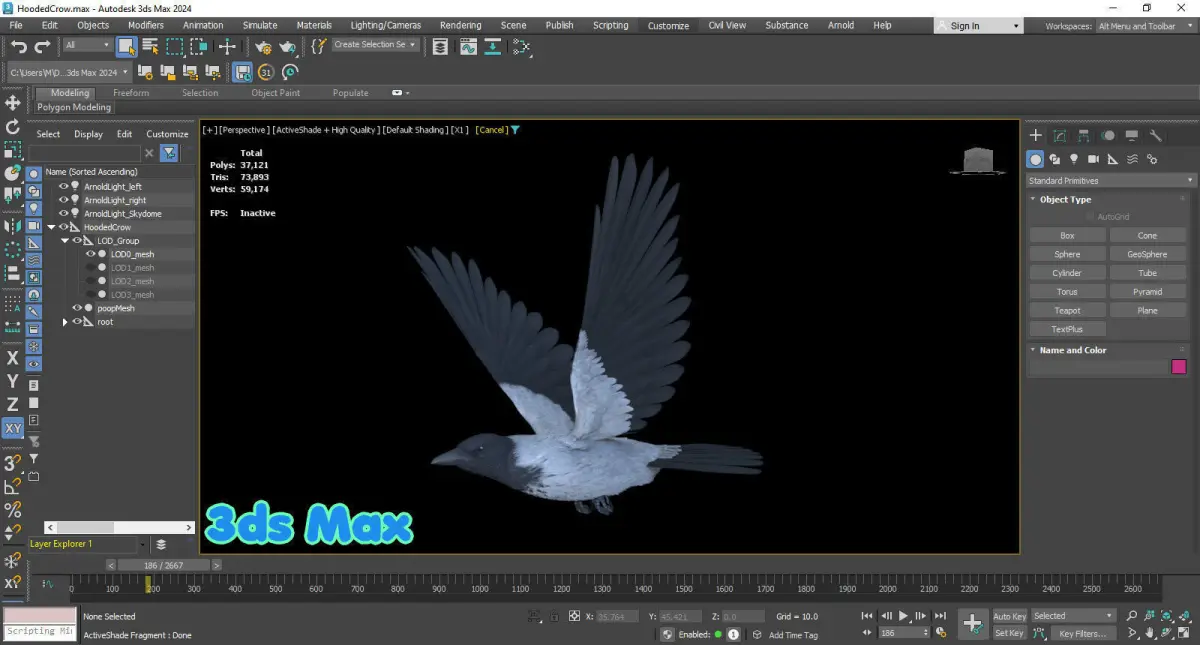
Task: Open the Selected key filter dropdown
Action: 1073,616
